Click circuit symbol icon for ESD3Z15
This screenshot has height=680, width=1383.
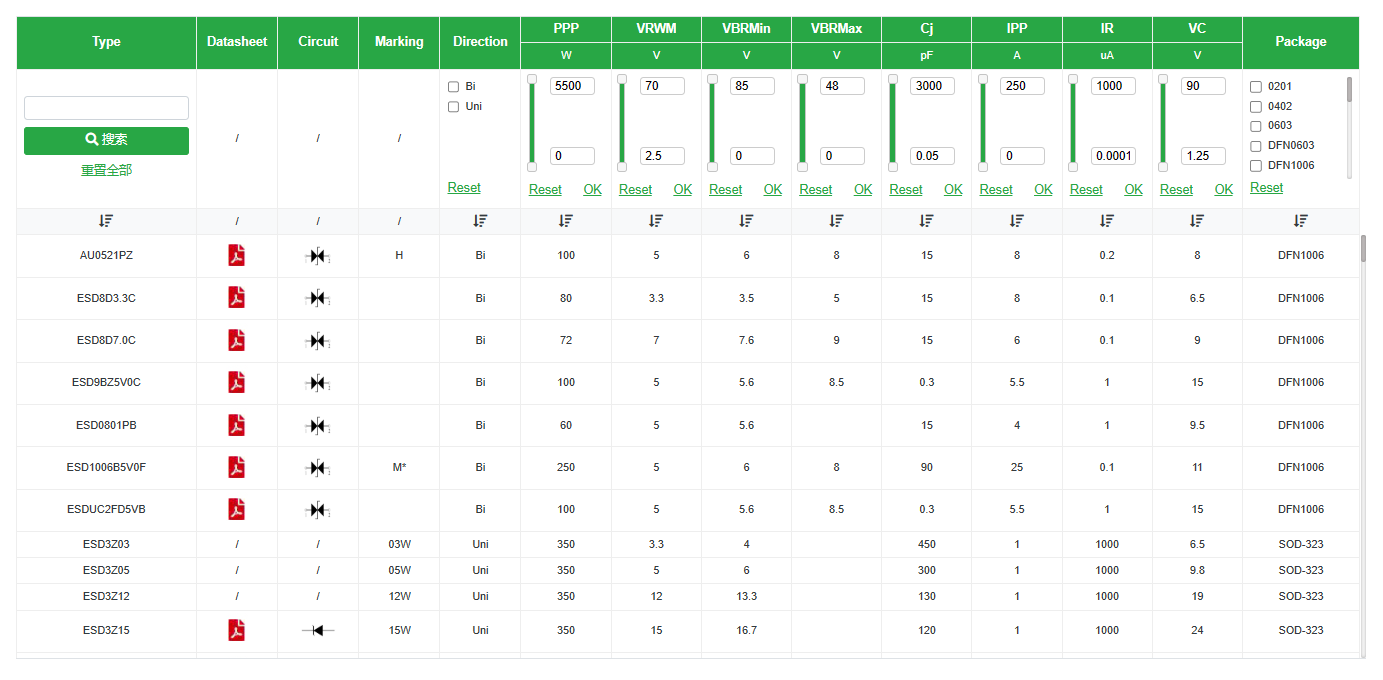coord(317,630)
